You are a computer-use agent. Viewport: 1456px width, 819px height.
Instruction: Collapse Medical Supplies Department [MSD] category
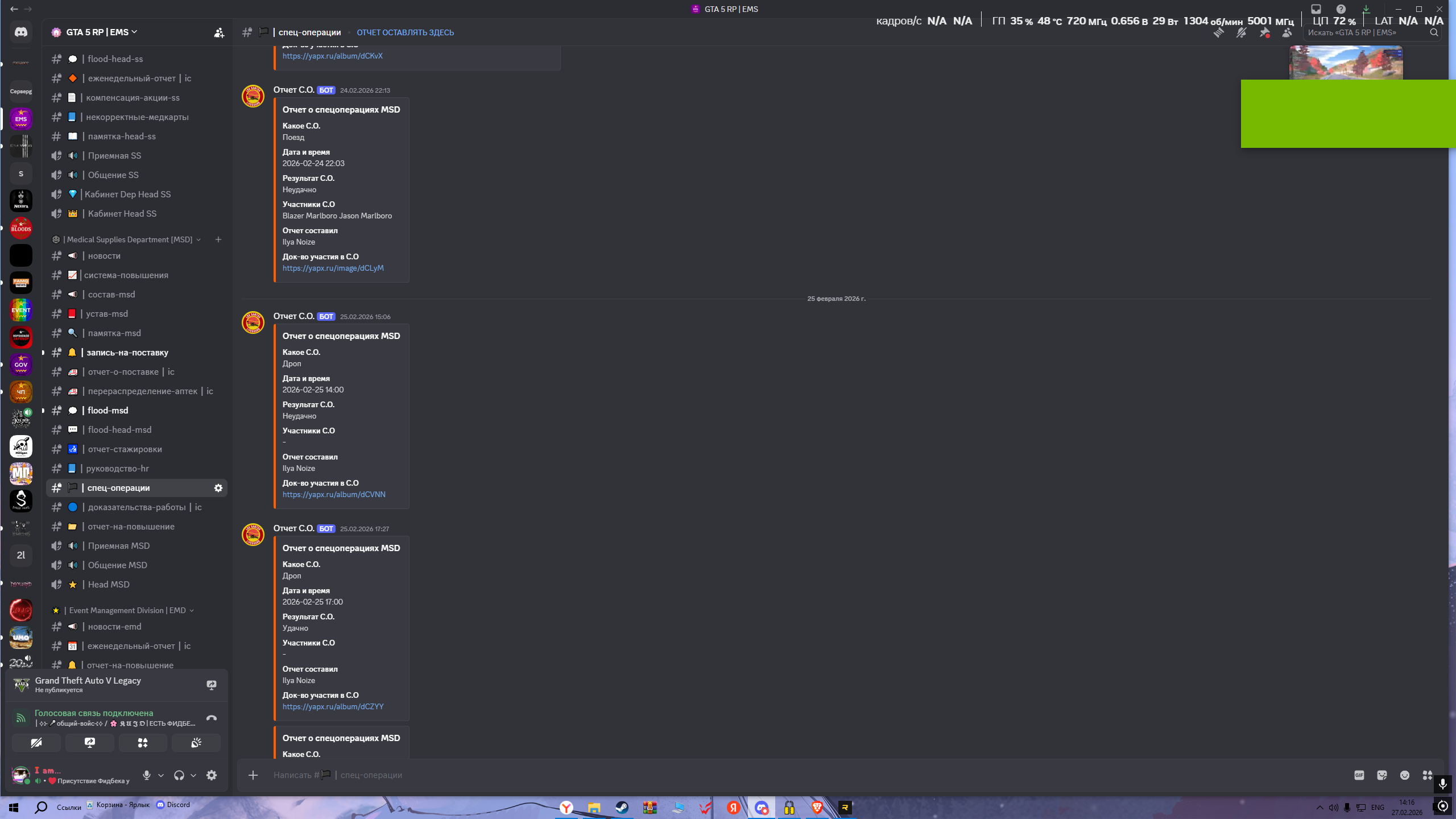[x=130, y=239]
